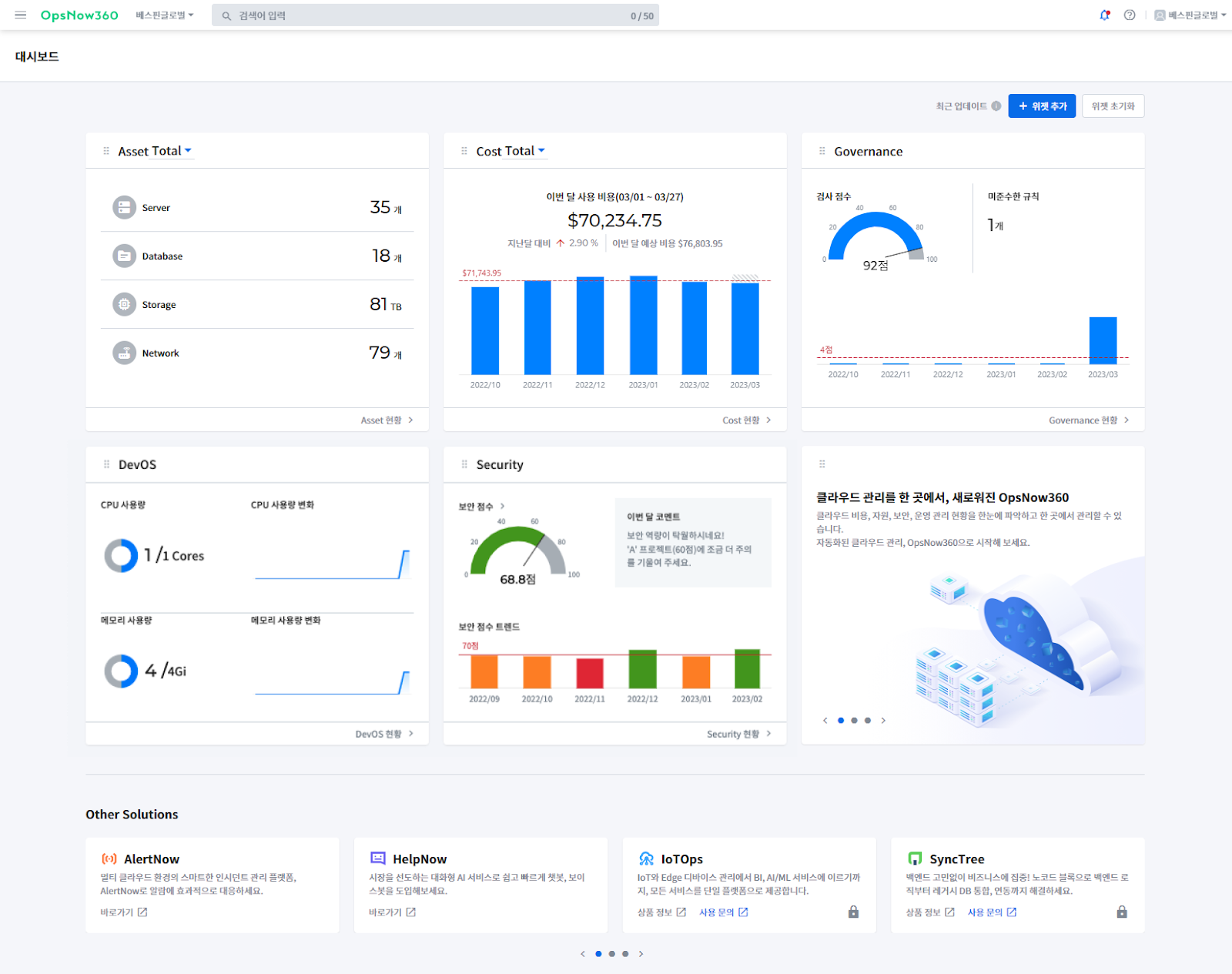Select third promo banner dot
The width and height of the screenshot is (1232, 974).
[868, 721]
